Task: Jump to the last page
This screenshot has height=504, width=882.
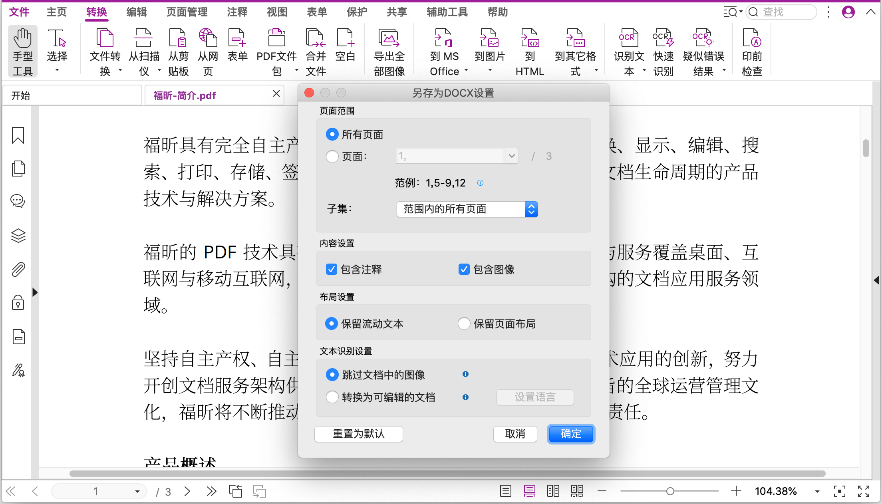Action: tap(211, 491)
